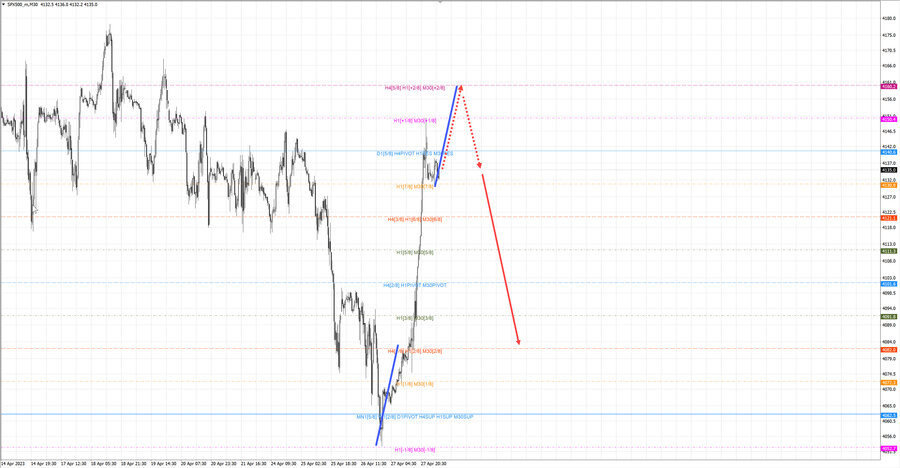Click the magenta 4150.4 price tag
This screenshot has height=468, width=900.
click(889, 119)
